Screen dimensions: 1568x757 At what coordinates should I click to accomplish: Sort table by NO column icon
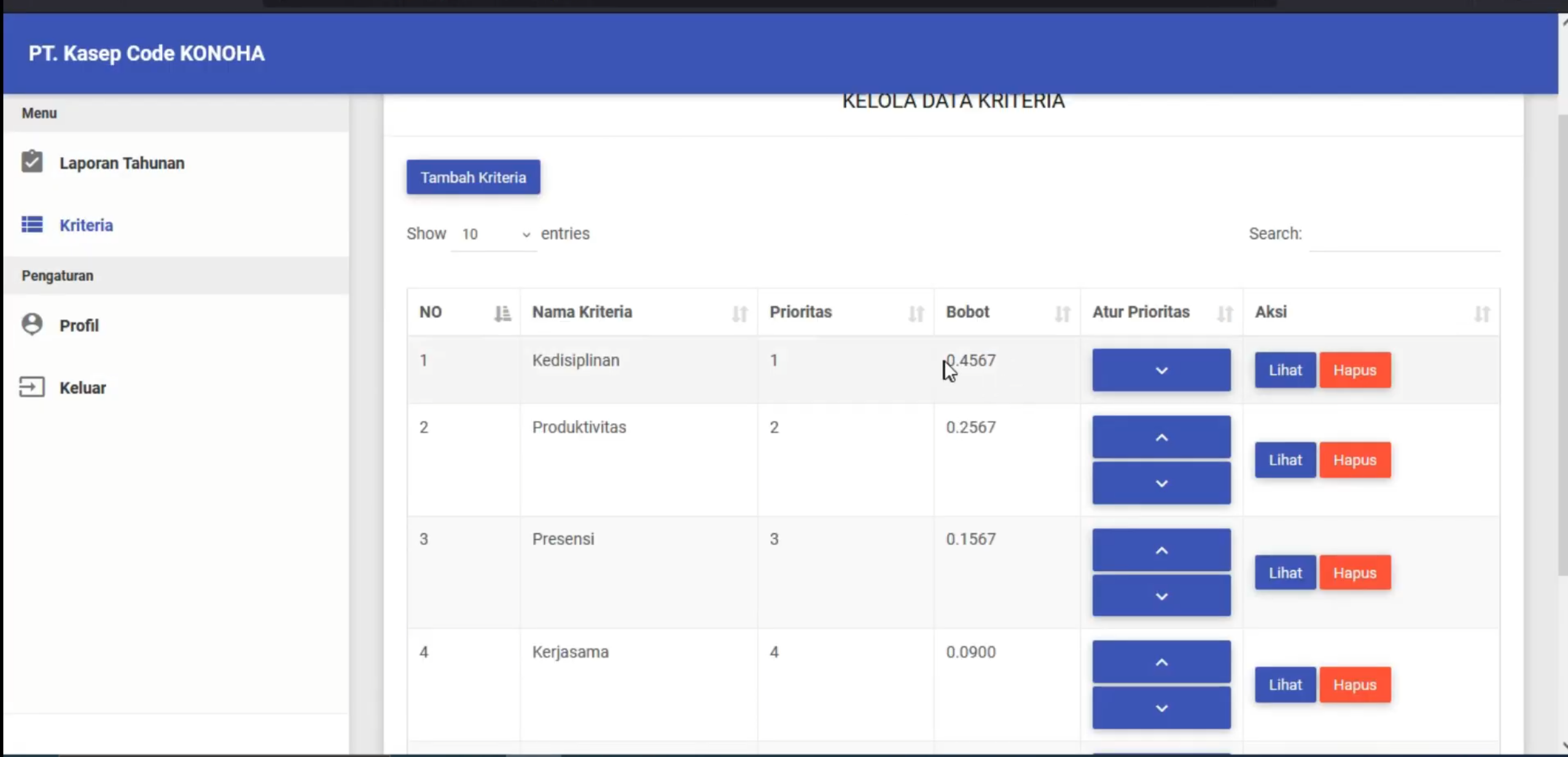point(502,313)
